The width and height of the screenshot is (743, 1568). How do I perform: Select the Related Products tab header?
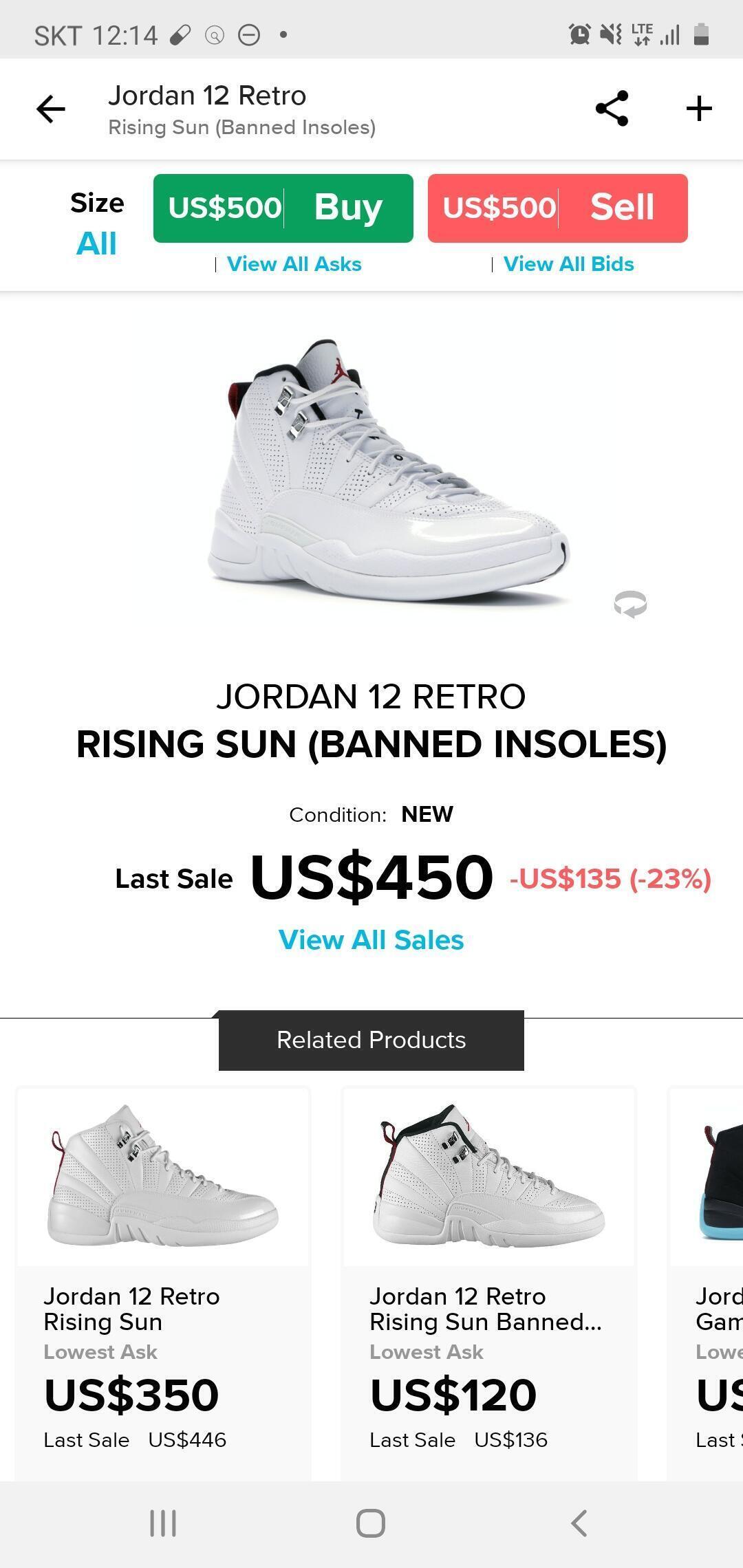(x=371, y=1040)
